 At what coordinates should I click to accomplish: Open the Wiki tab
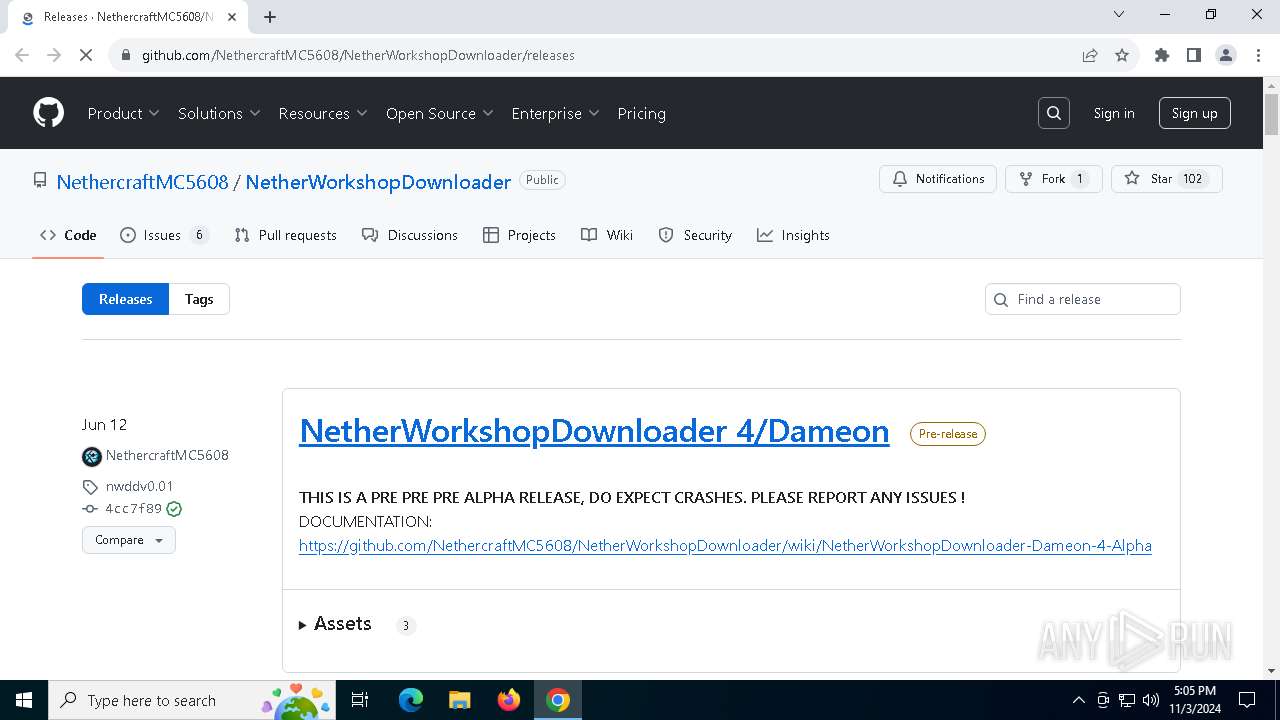point(607,235)
